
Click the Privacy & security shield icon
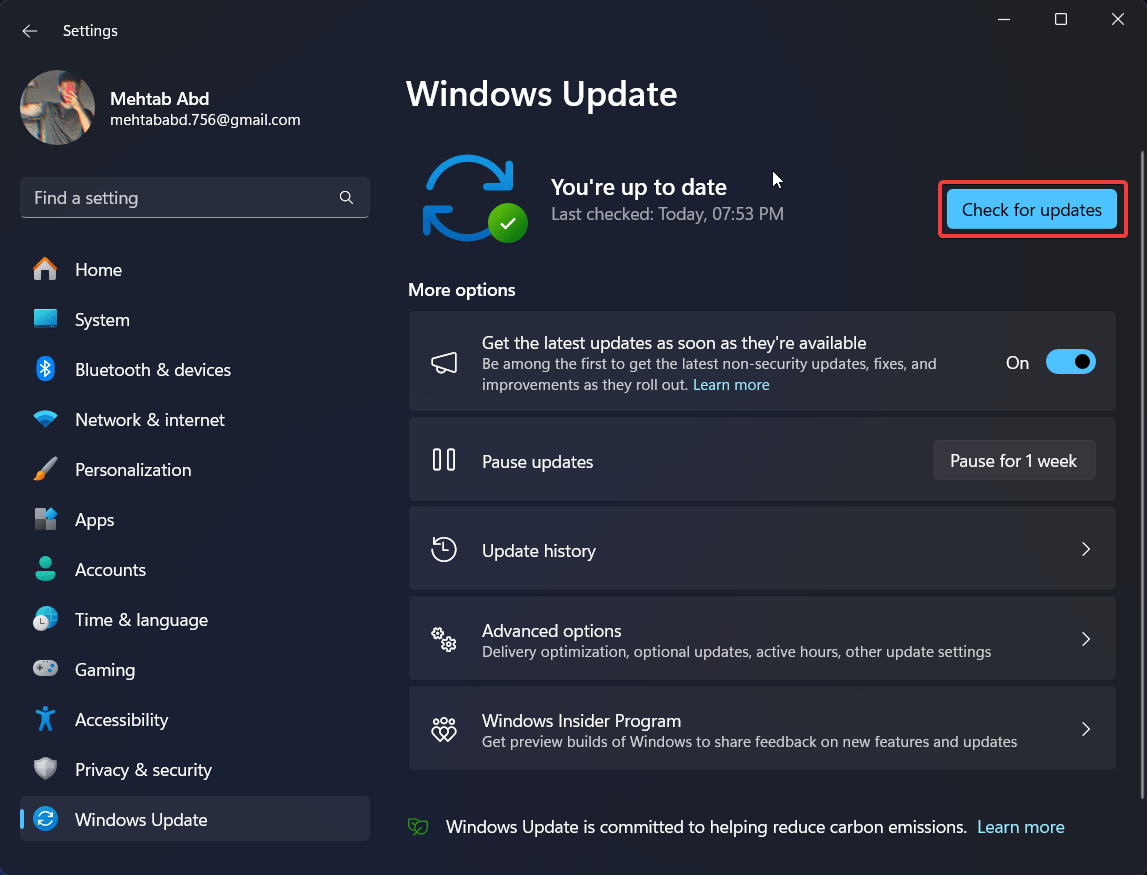45,769
